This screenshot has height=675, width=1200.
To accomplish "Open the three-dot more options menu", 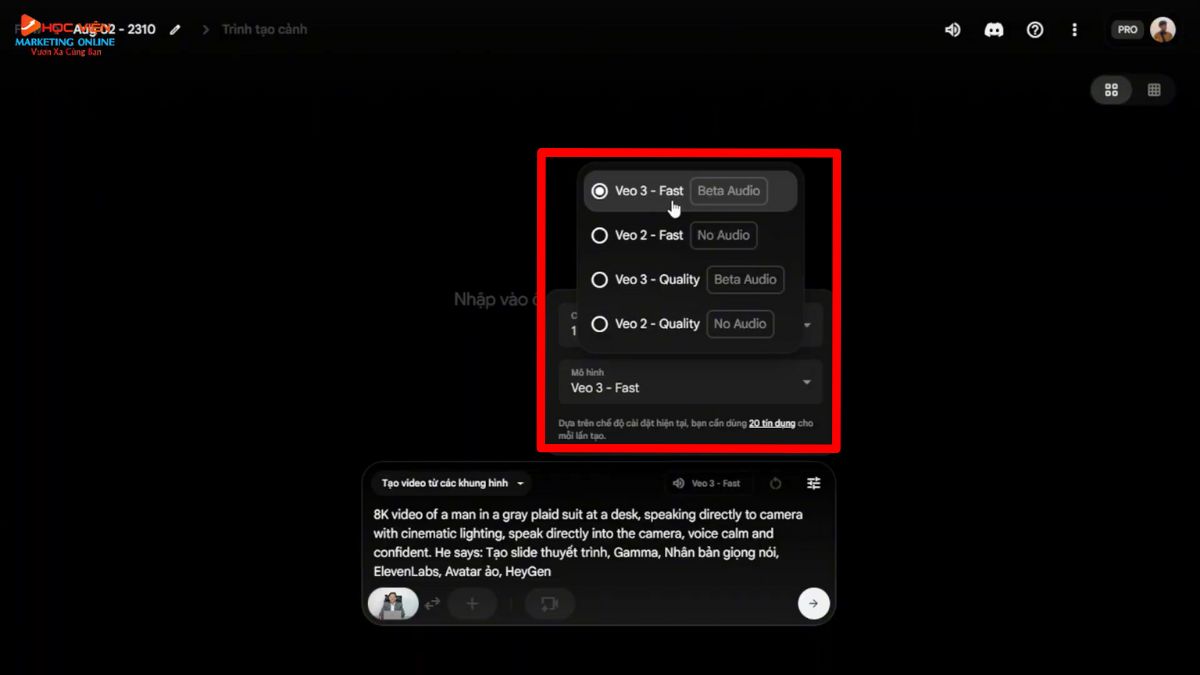I will point(1075,30).
